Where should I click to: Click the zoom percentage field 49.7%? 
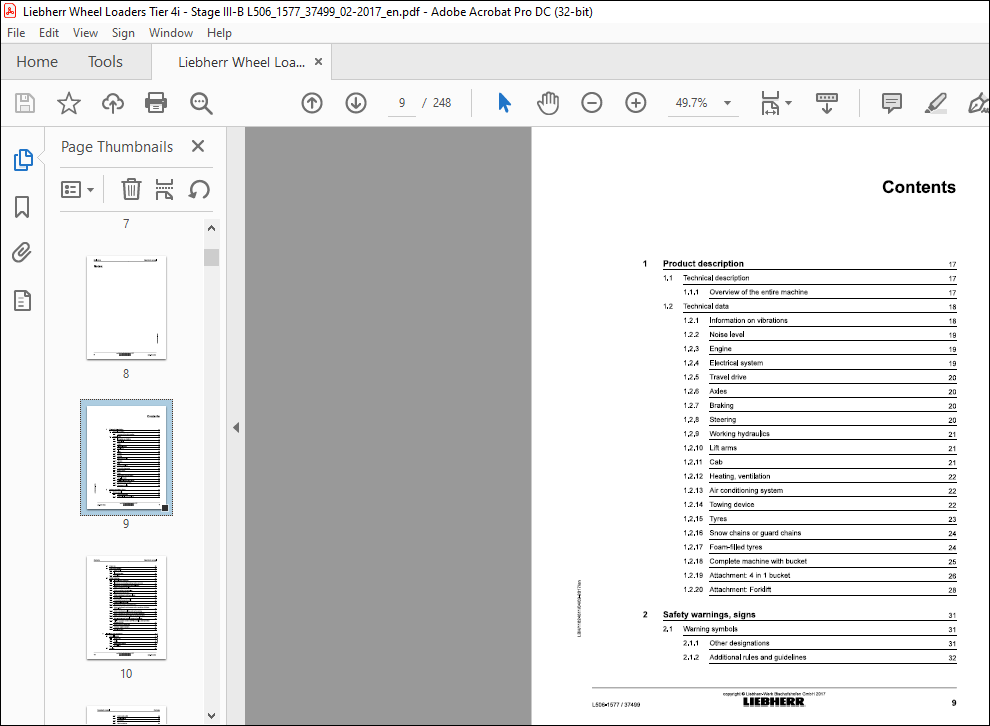click(x=691, y=103)
